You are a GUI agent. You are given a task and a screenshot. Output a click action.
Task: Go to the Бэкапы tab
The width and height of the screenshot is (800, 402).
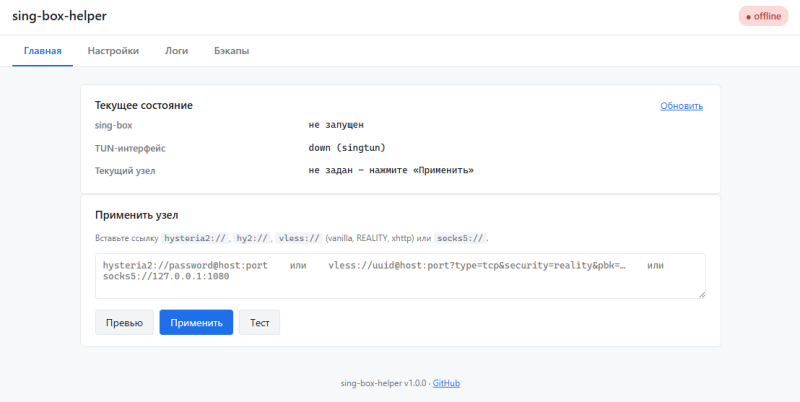(x=232, y=51)
